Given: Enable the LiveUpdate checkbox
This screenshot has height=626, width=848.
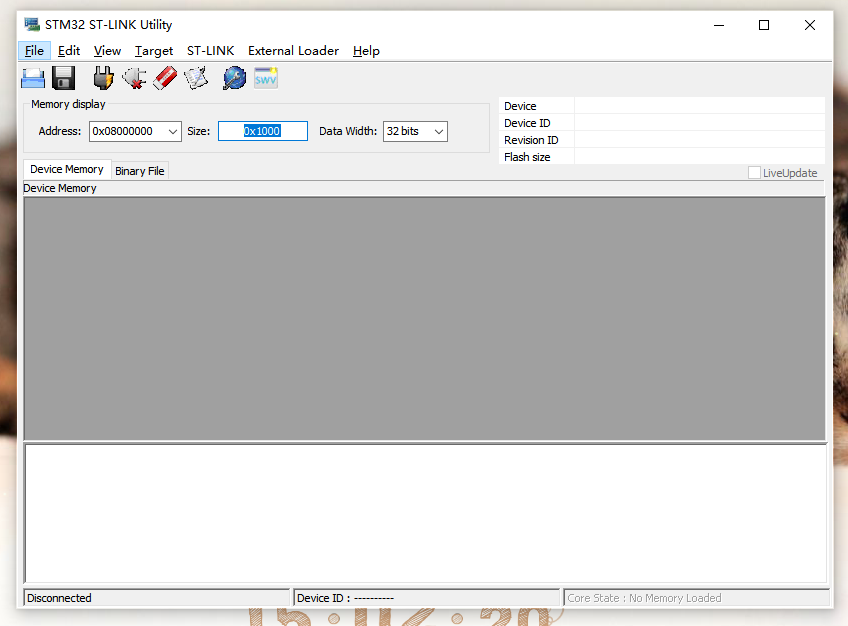Looking at the screenshot, I should click(753, 172).
